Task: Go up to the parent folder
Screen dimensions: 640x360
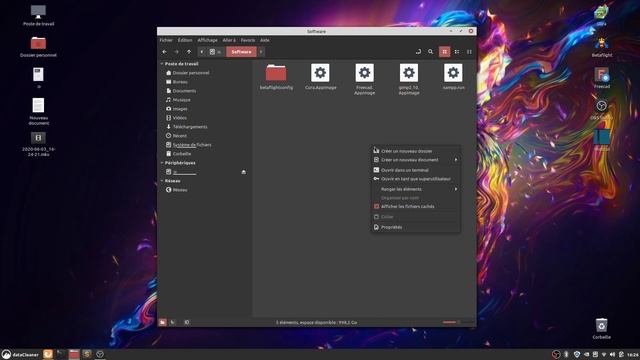Action: pos(189,52)
